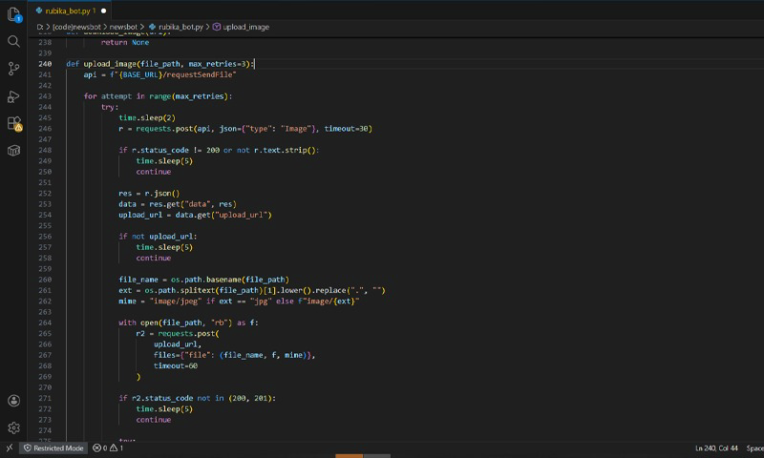764x458 pixels.
Task: Click the 'file_name = os.path.basename' line
Action: 204,279
